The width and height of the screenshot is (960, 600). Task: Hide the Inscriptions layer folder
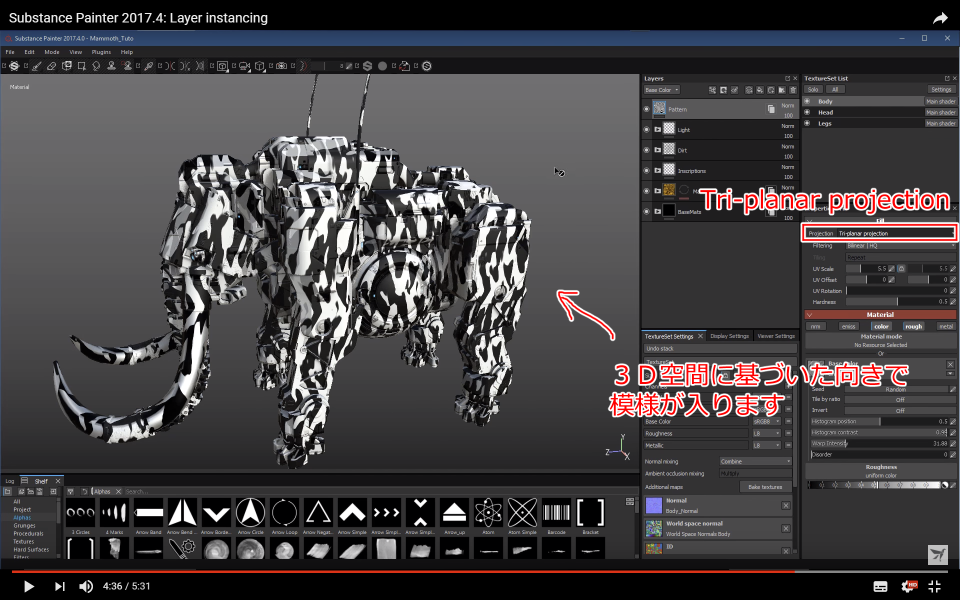pos(647,170)
